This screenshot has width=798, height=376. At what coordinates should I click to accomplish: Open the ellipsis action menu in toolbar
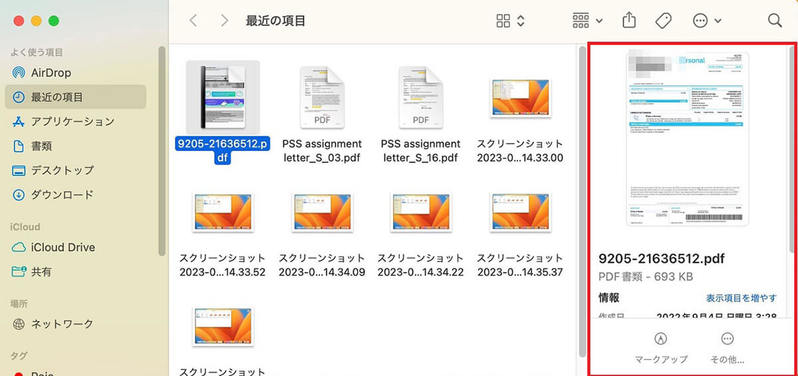[707, 21]
